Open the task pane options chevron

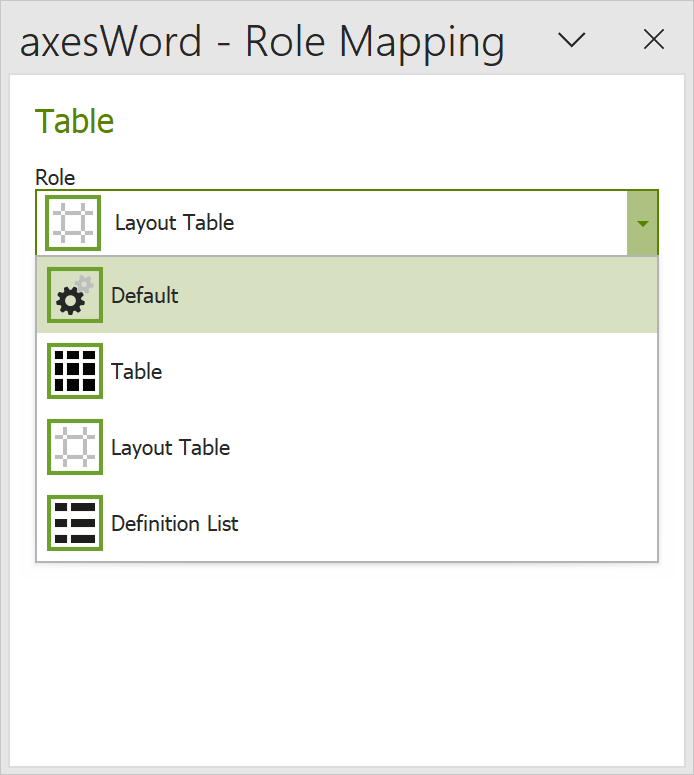pos(571,40)
